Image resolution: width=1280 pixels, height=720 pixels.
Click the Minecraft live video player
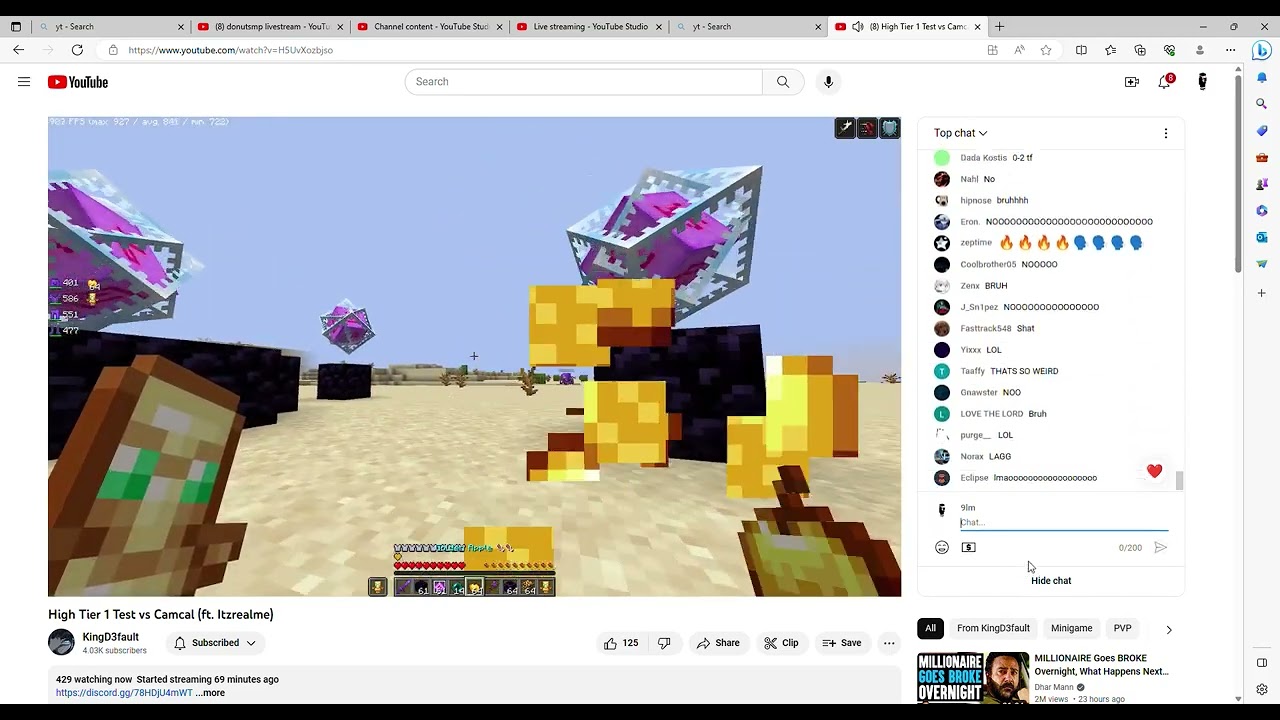pyautogui.click(x=474, y=357)
